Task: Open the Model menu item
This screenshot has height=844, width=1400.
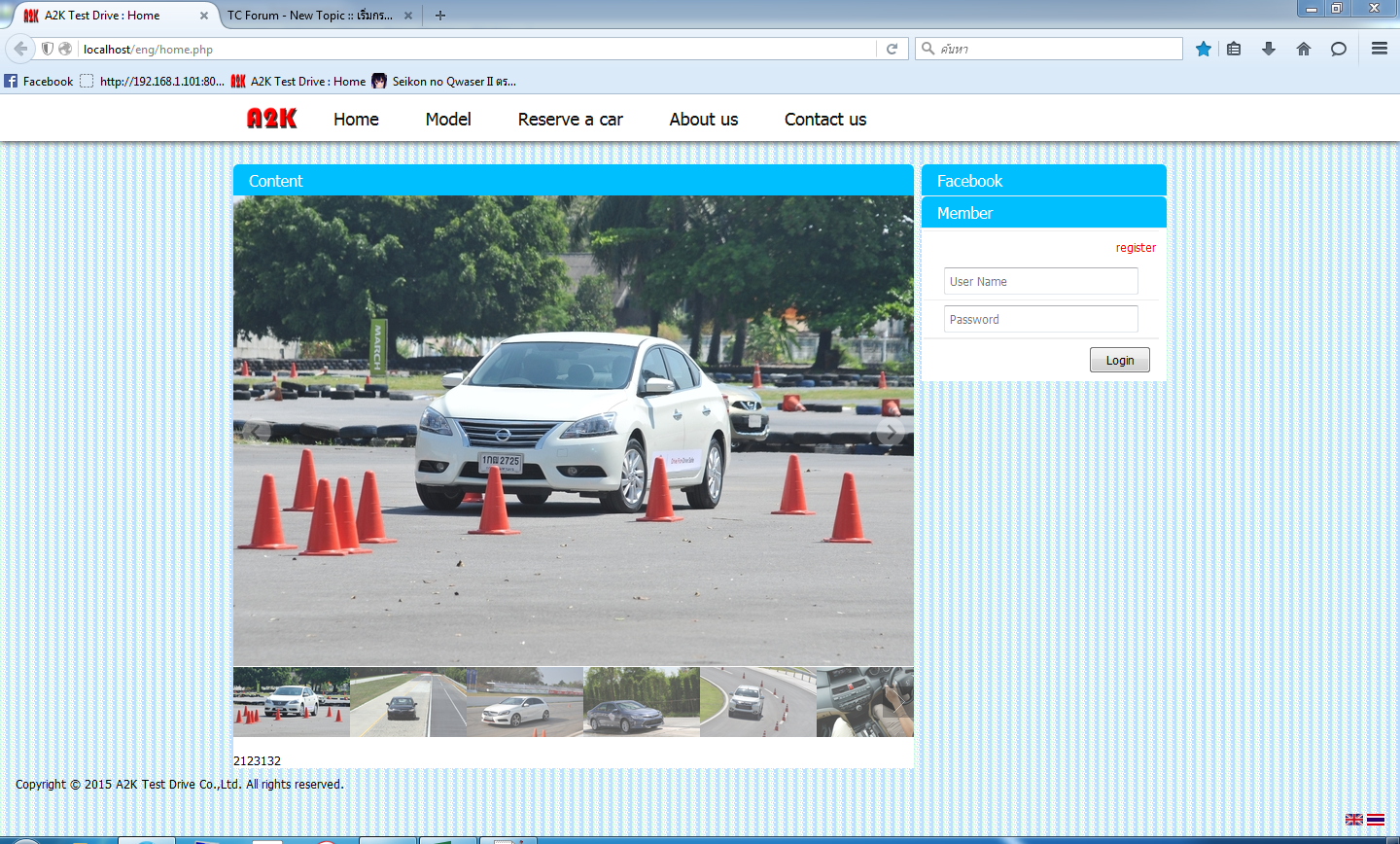Action: tap(448, 119)
